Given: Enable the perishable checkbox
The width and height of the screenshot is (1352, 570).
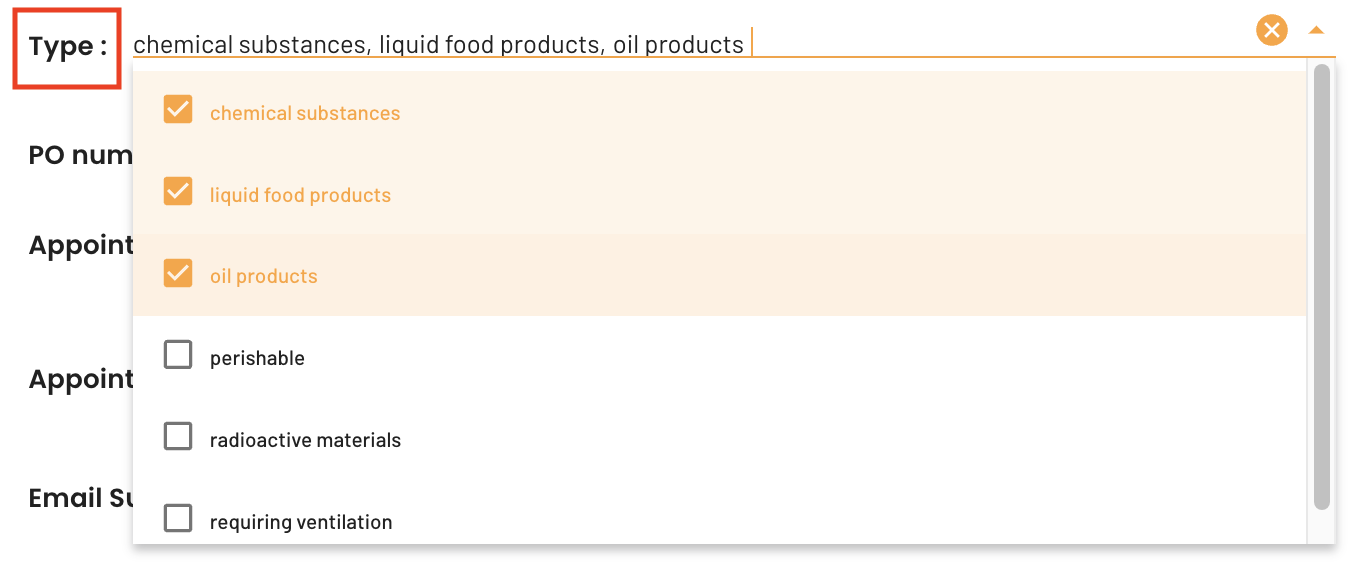Looking at the screenshot, I should (x=178, y=354).
